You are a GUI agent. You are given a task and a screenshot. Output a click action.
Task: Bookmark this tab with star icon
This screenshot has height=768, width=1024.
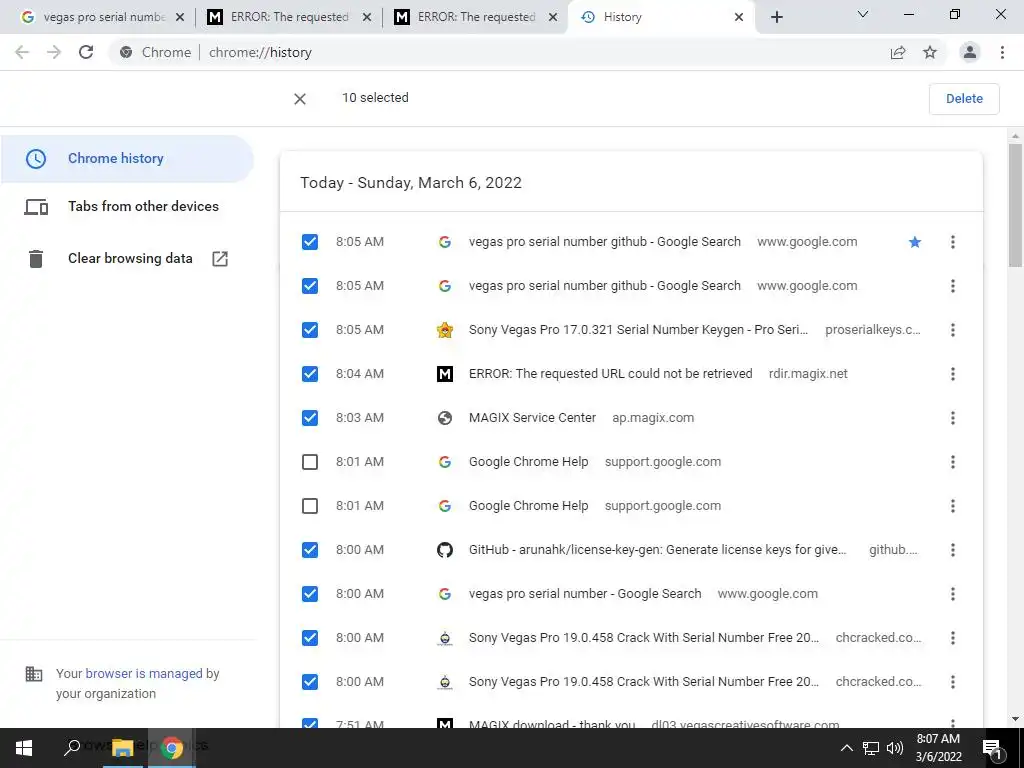pos(930,52)
